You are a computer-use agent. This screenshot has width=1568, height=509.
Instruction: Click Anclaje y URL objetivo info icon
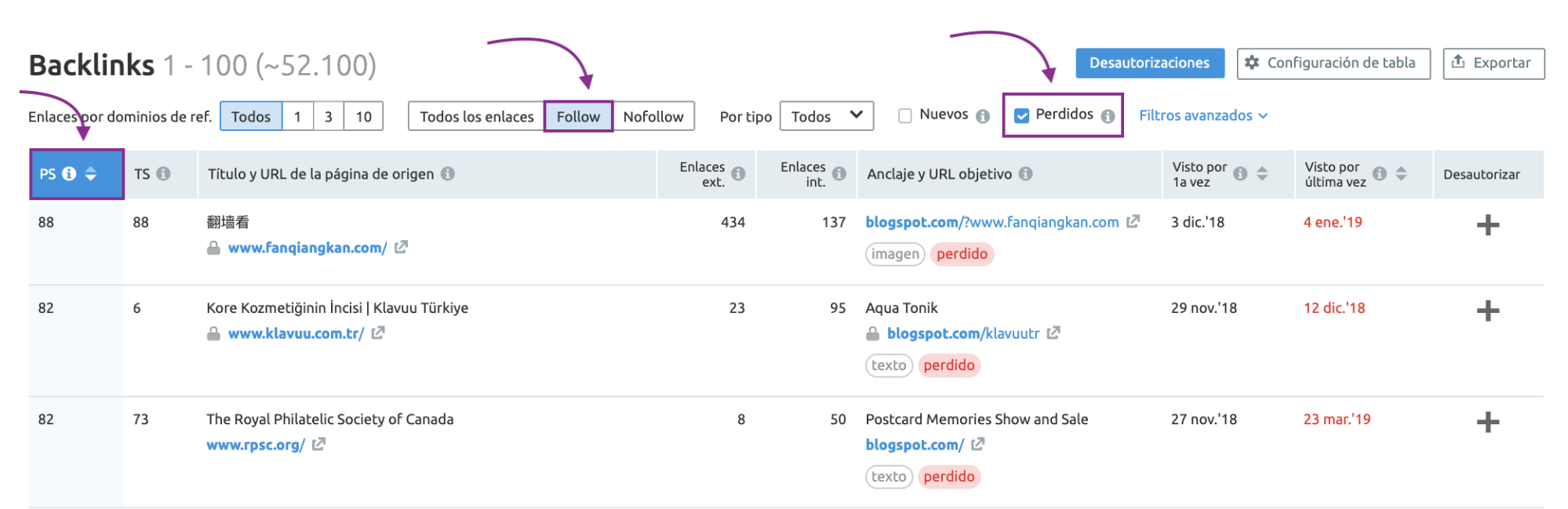(1025, 173)
